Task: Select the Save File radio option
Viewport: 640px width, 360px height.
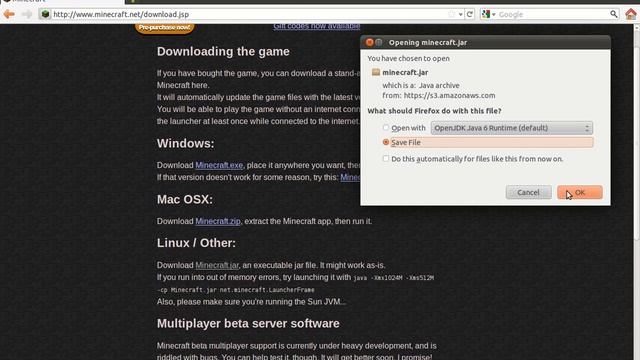Action: [386, 142]
